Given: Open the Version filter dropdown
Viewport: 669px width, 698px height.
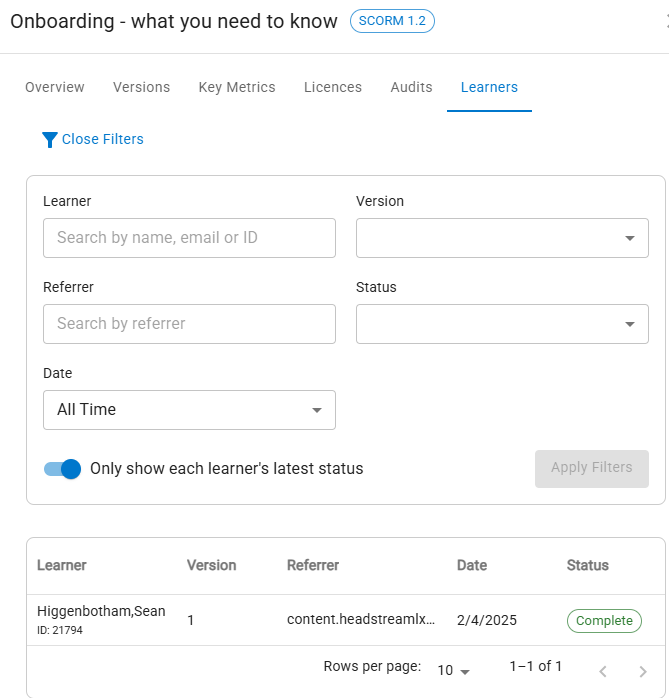Looking at the screenshot, I should [x=502, y=238].
